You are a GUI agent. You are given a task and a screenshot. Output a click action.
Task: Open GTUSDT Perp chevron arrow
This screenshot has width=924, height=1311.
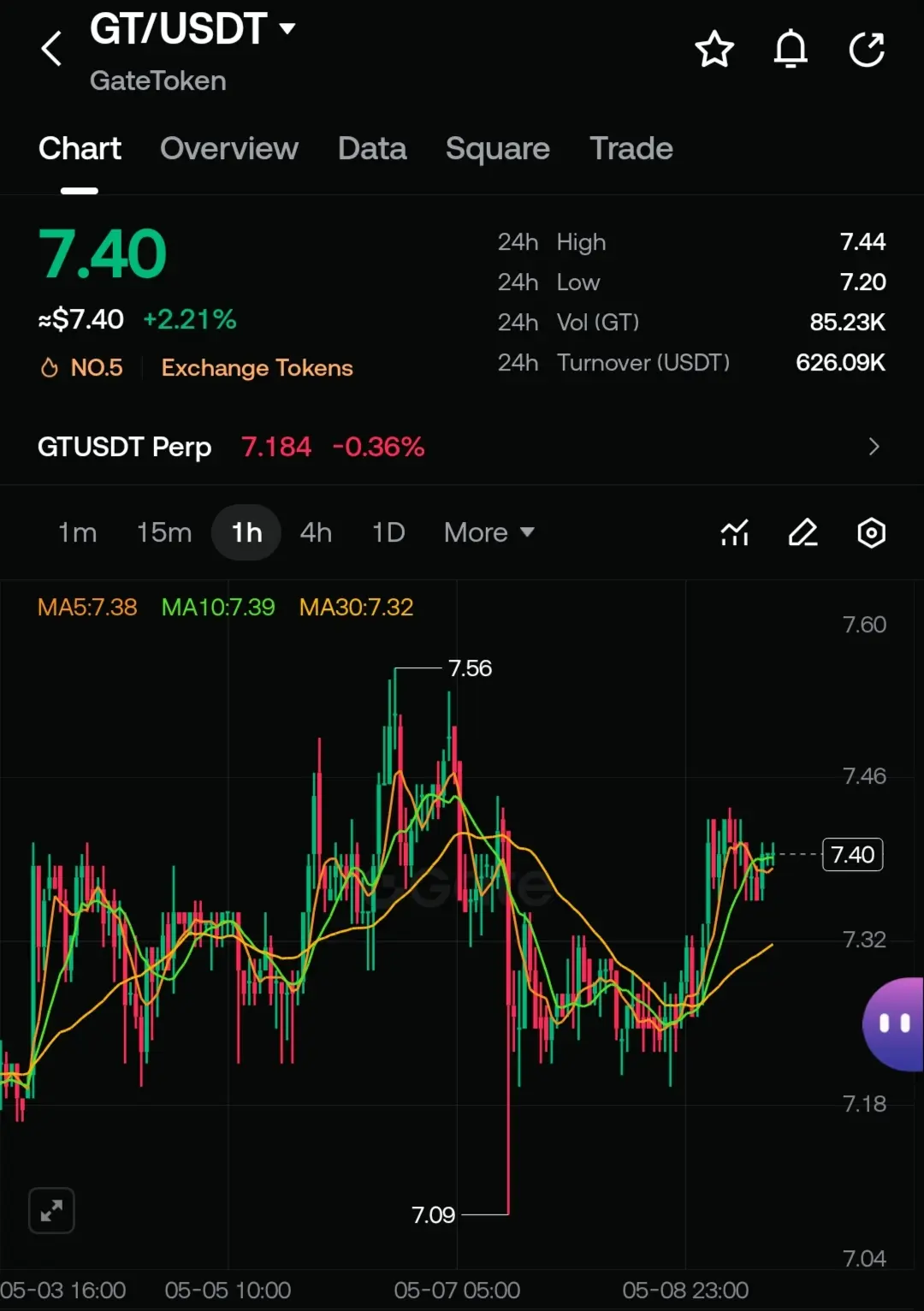pos(874,447)
